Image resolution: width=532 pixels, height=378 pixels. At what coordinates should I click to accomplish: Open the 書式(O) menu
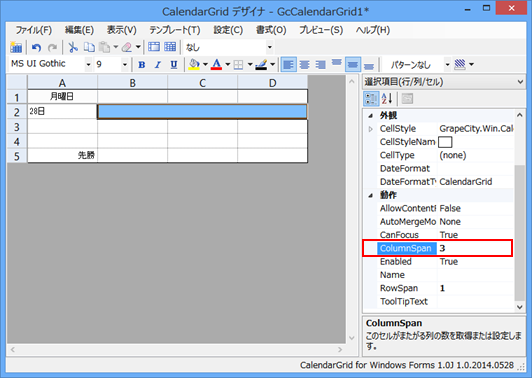coord(271,30)
